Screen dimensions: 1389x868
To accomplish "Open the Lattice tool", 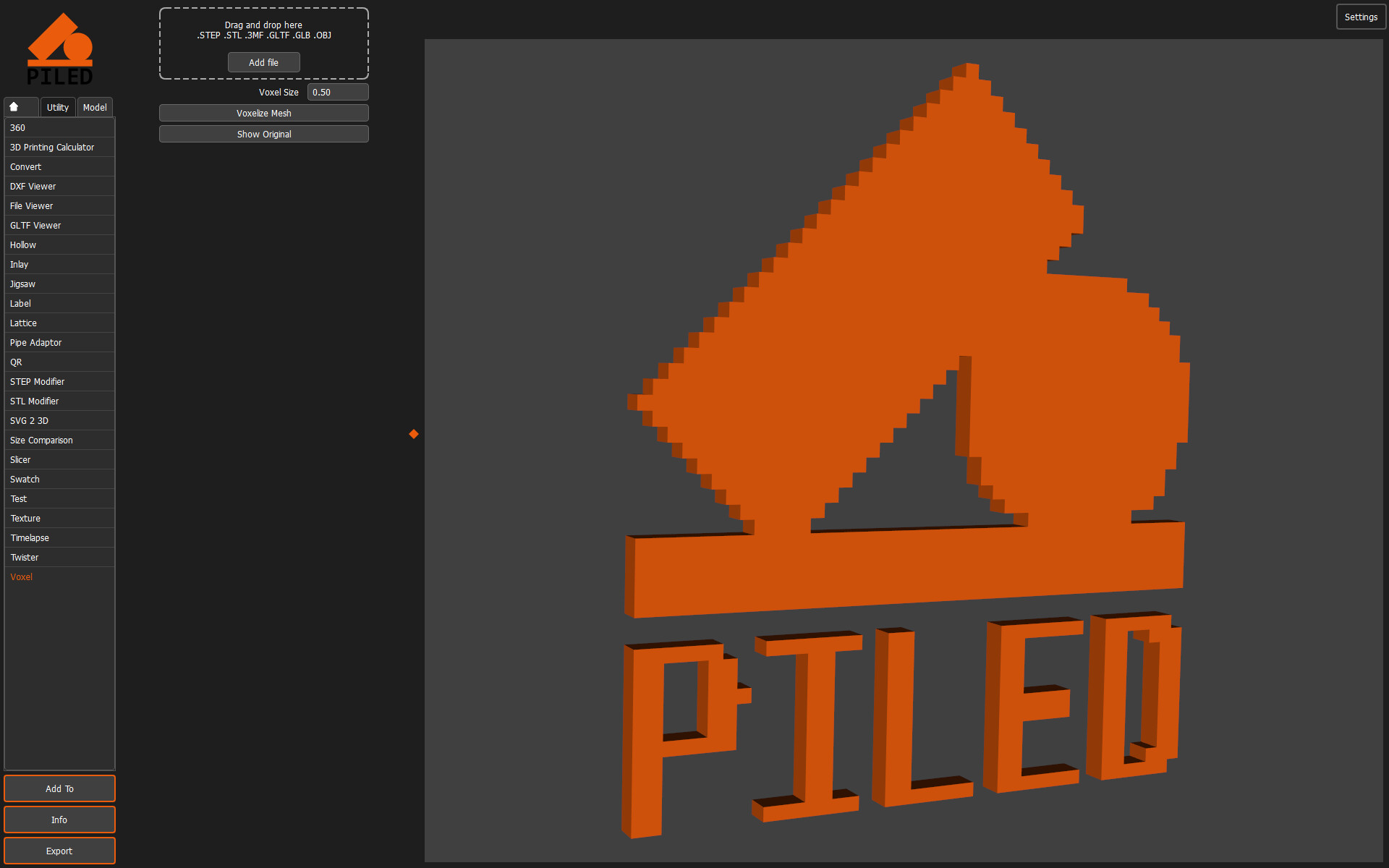I will [x=59, y=323].
